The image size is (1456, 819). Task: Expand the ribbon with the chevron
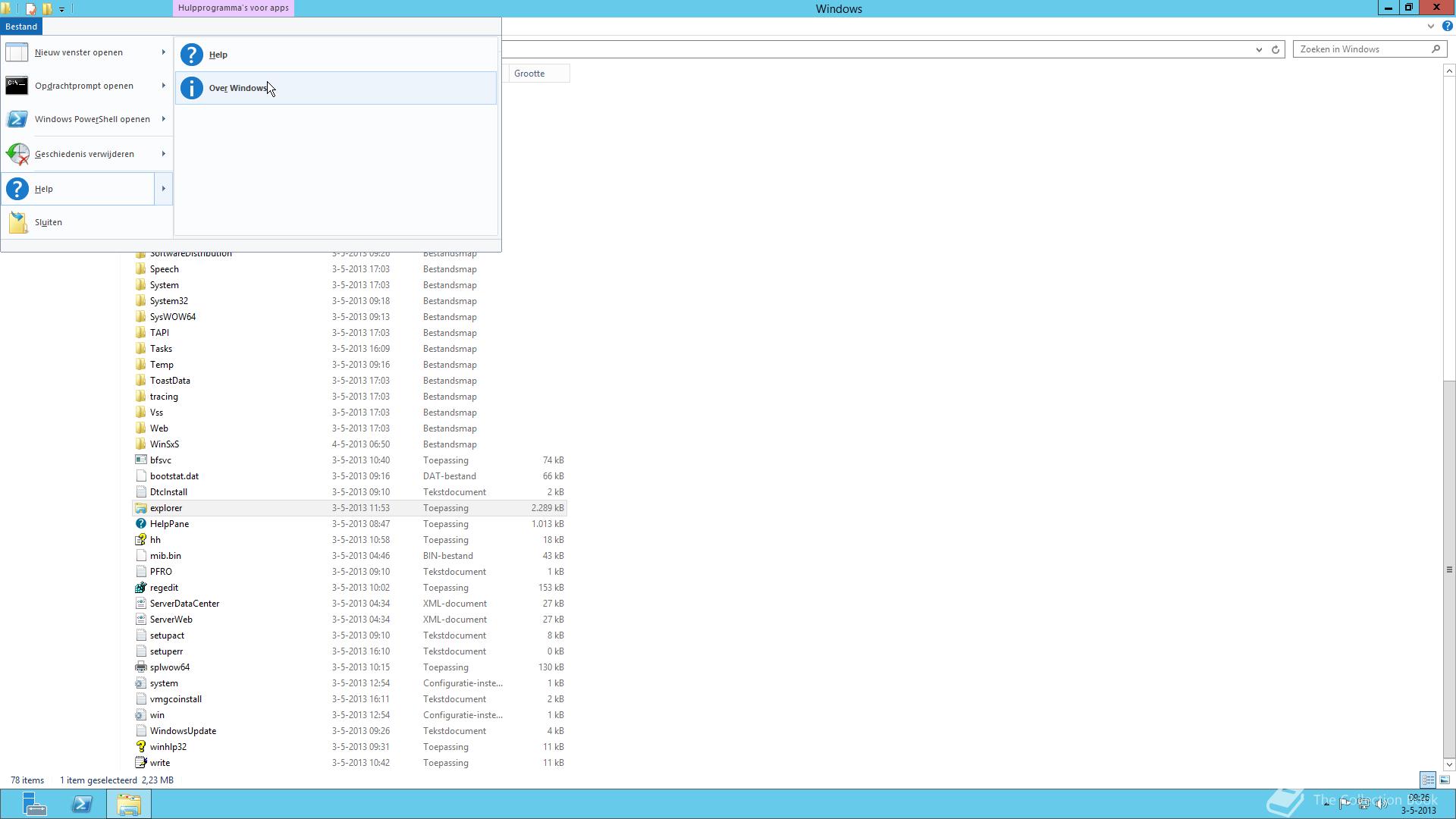click(x=1430, y=27)
